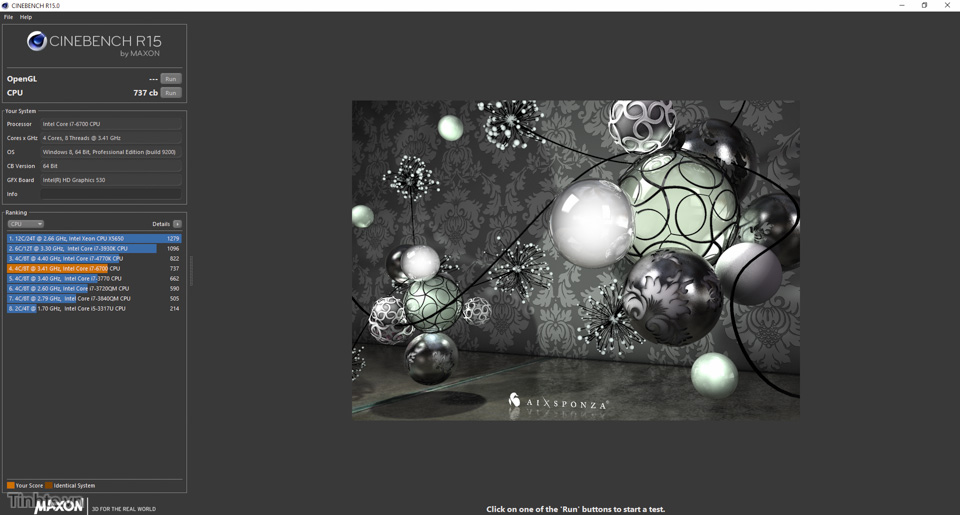Click into the Info input field
960x515 pixels.
[x=111, y=194]
